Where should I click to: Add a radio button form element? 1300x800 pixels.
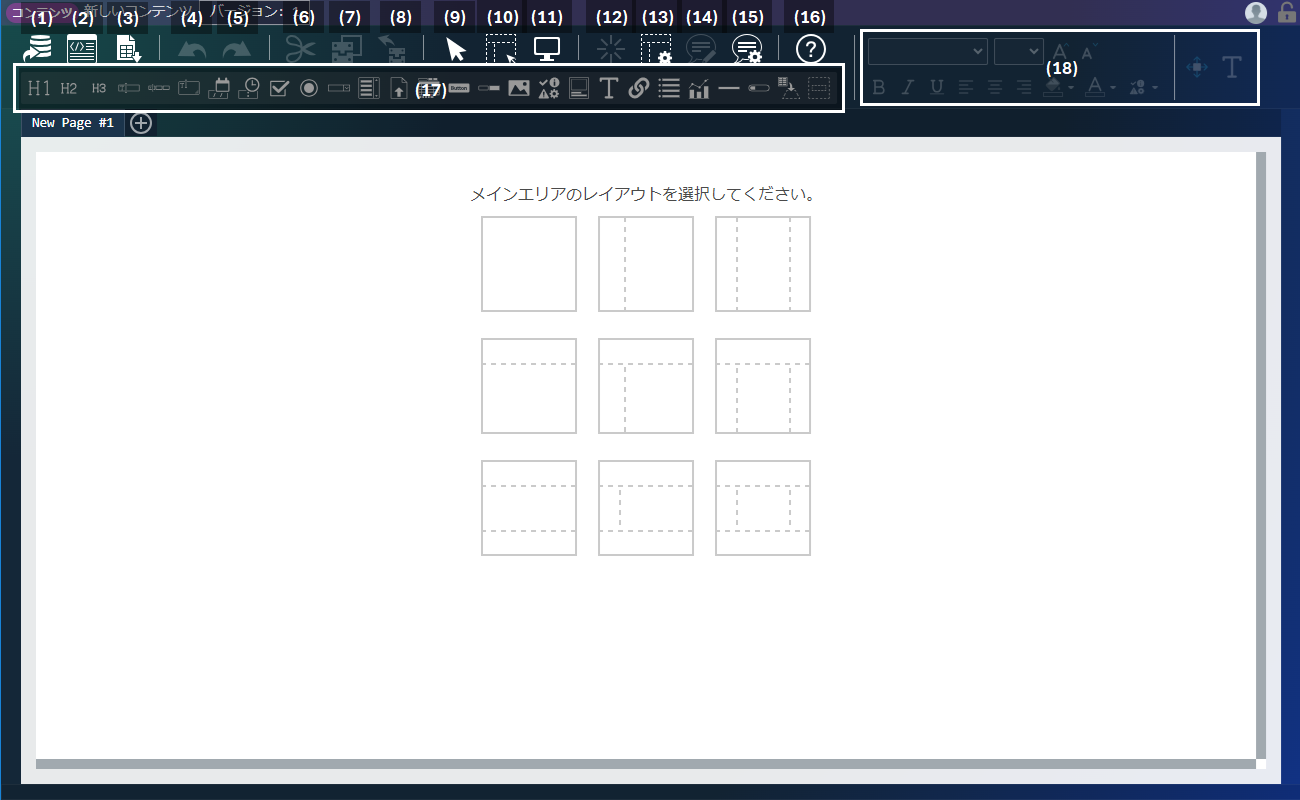(309, 88)
